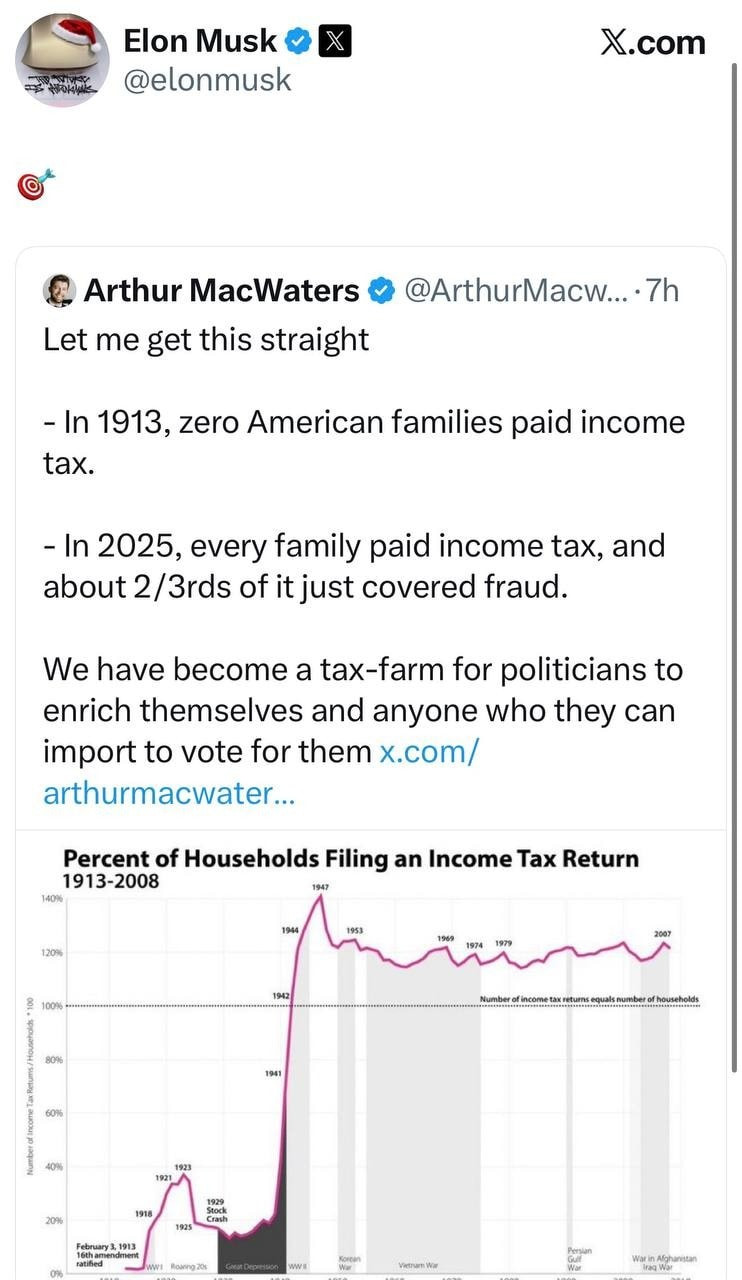742x1280 pixels.
Task: Open the @elonmusk handle
Action: 207,80
